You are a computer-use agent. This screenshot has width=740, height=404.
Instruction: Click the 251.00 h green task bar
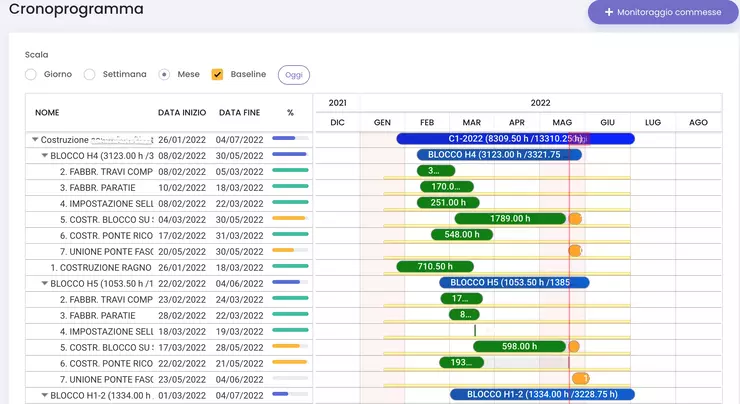point(448,202)
